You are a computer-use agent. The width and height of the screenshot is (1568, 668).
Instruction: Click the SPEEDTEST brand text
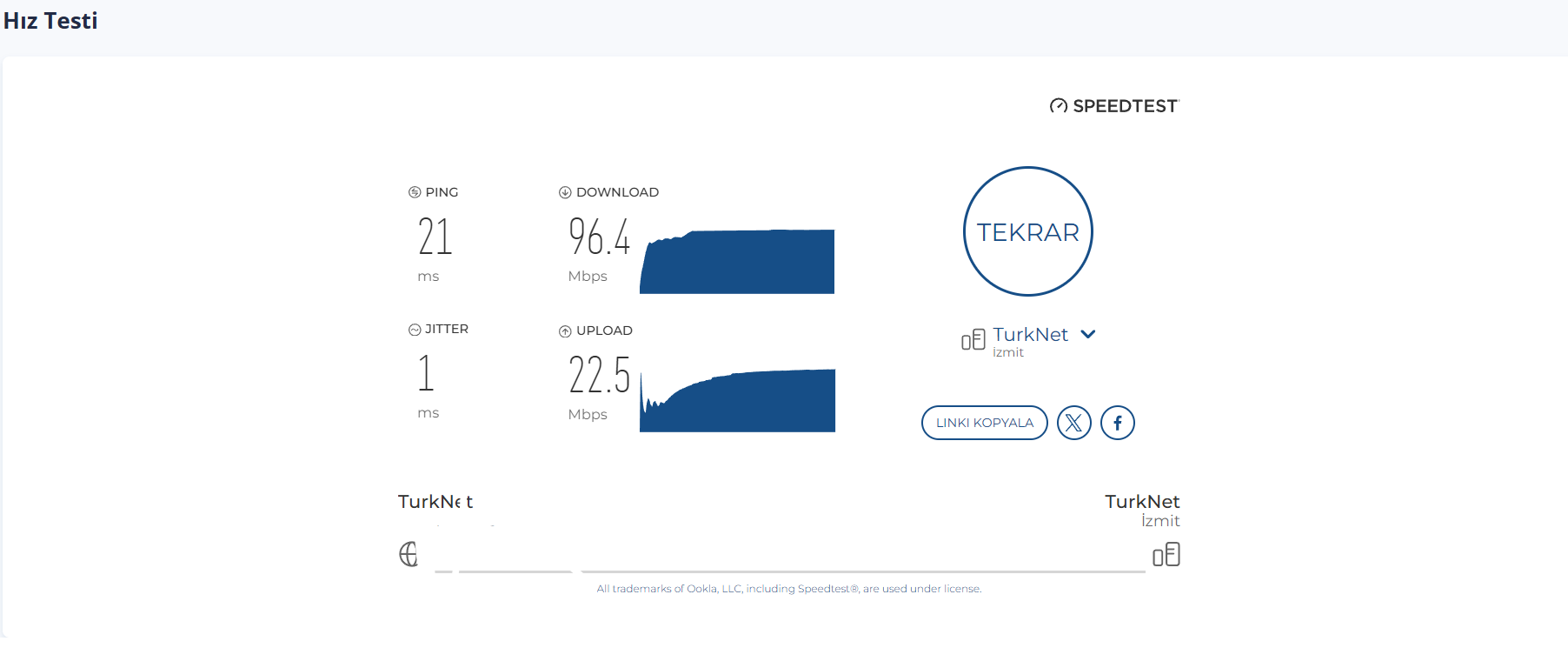(1126, 106)
